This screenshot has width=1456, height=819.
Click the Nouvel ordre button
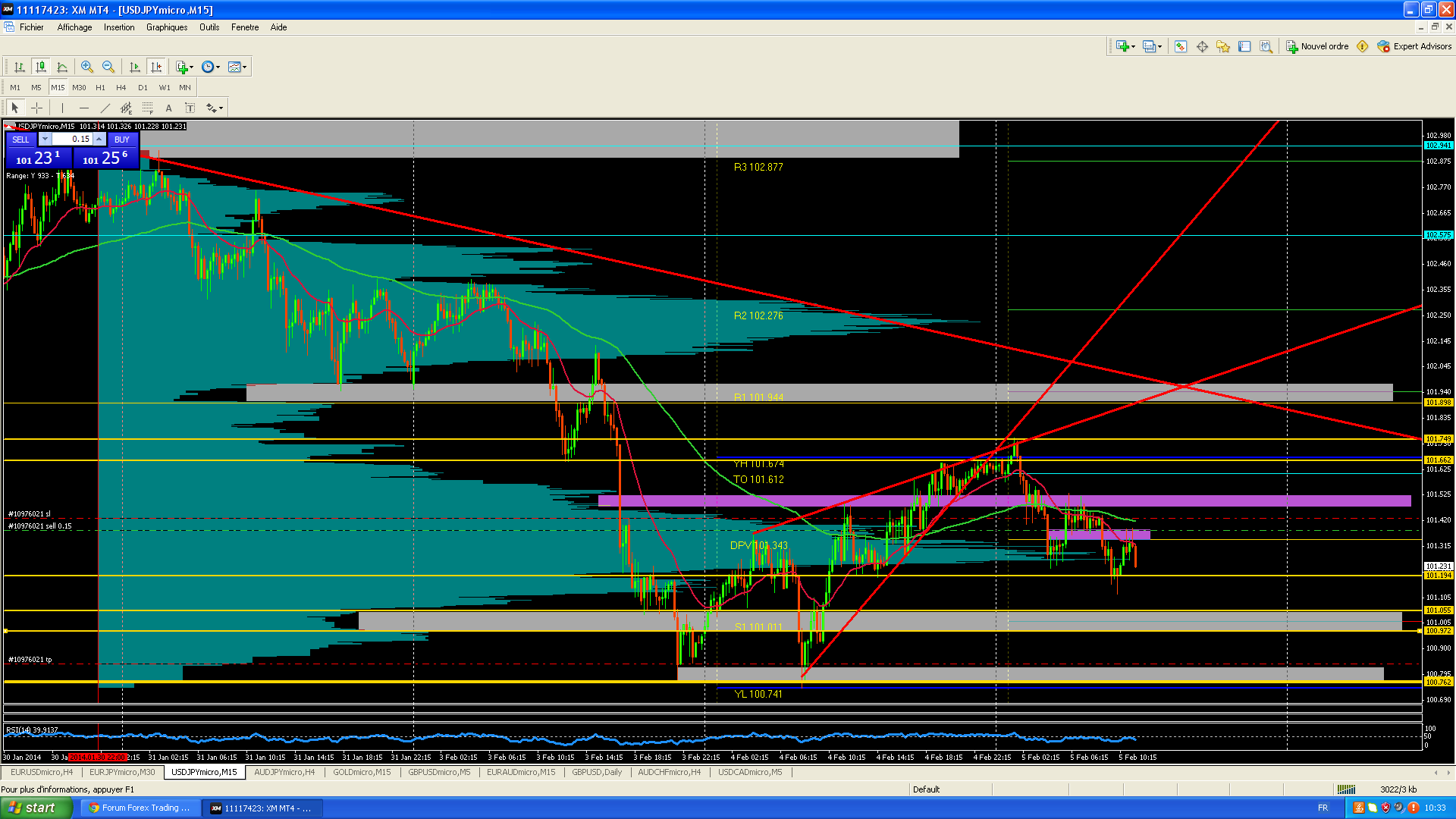(x=1317, y=46)
